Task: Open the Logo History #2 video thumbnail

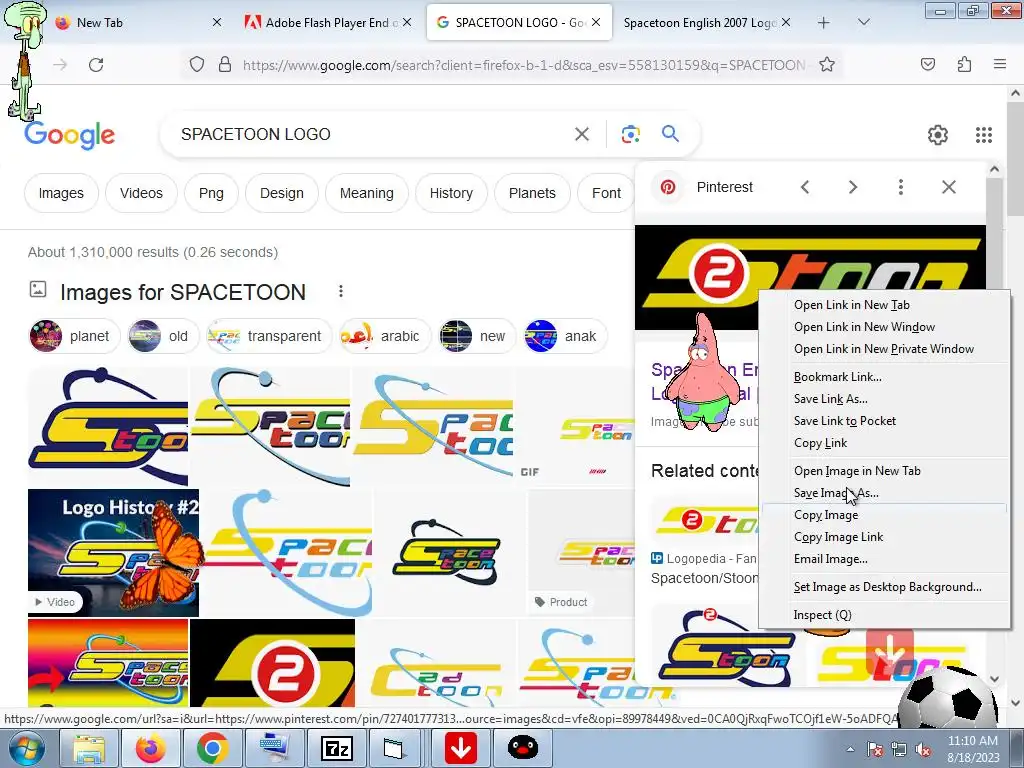Action: pyautogui.click(x=113, y=552)
